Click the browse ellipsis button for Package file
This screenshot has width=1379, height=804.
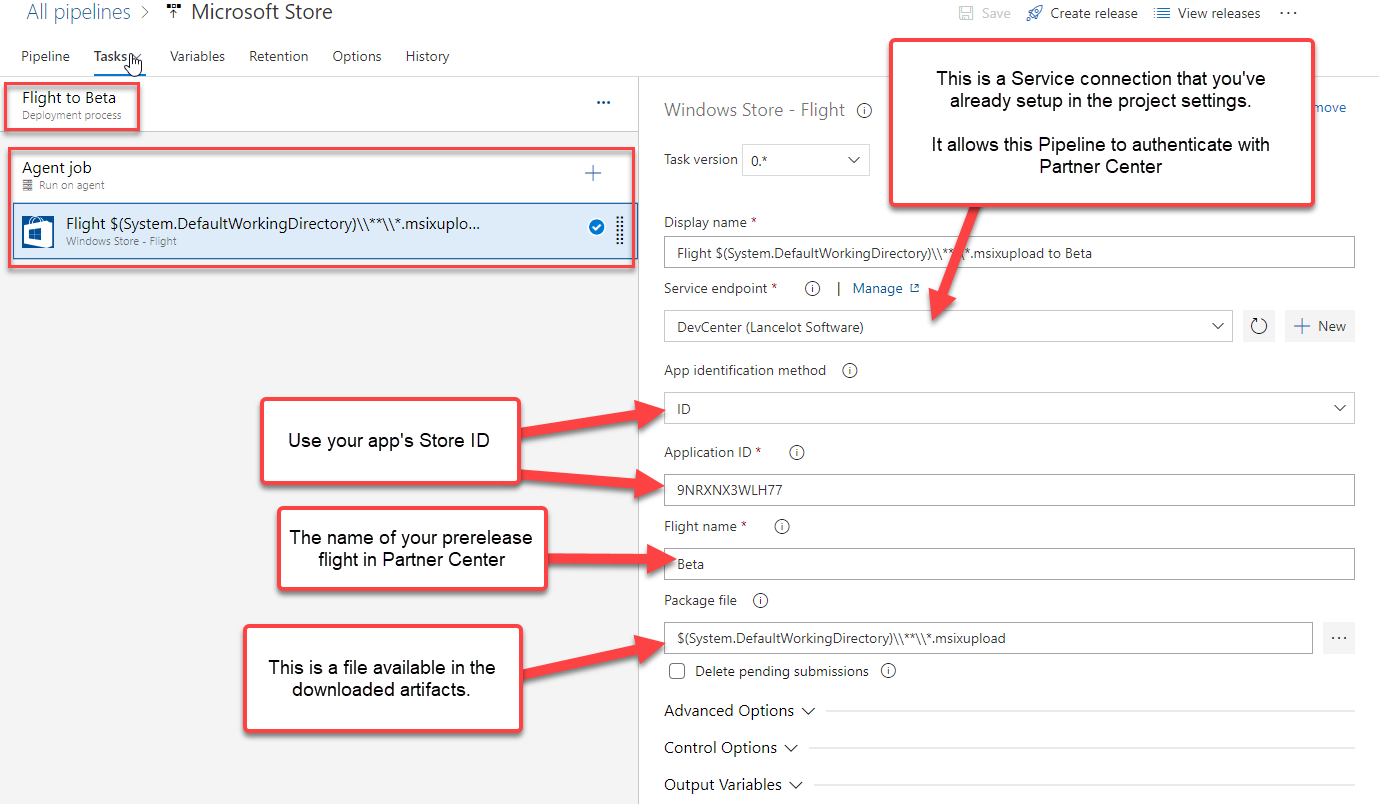[x=1339, y=638]
